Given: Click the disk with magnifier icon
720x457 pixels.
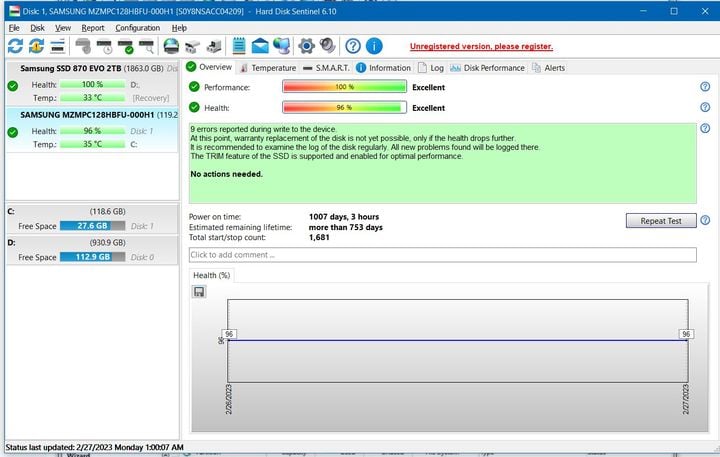Looking at the screenshot, I should click(x=147, y=46).
